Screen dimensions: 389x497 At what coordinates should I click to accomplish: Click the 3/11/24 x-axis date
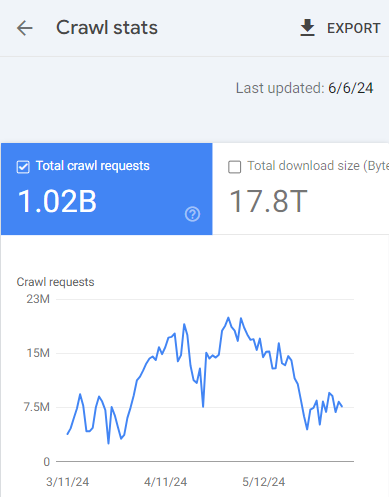pos(68,482)
